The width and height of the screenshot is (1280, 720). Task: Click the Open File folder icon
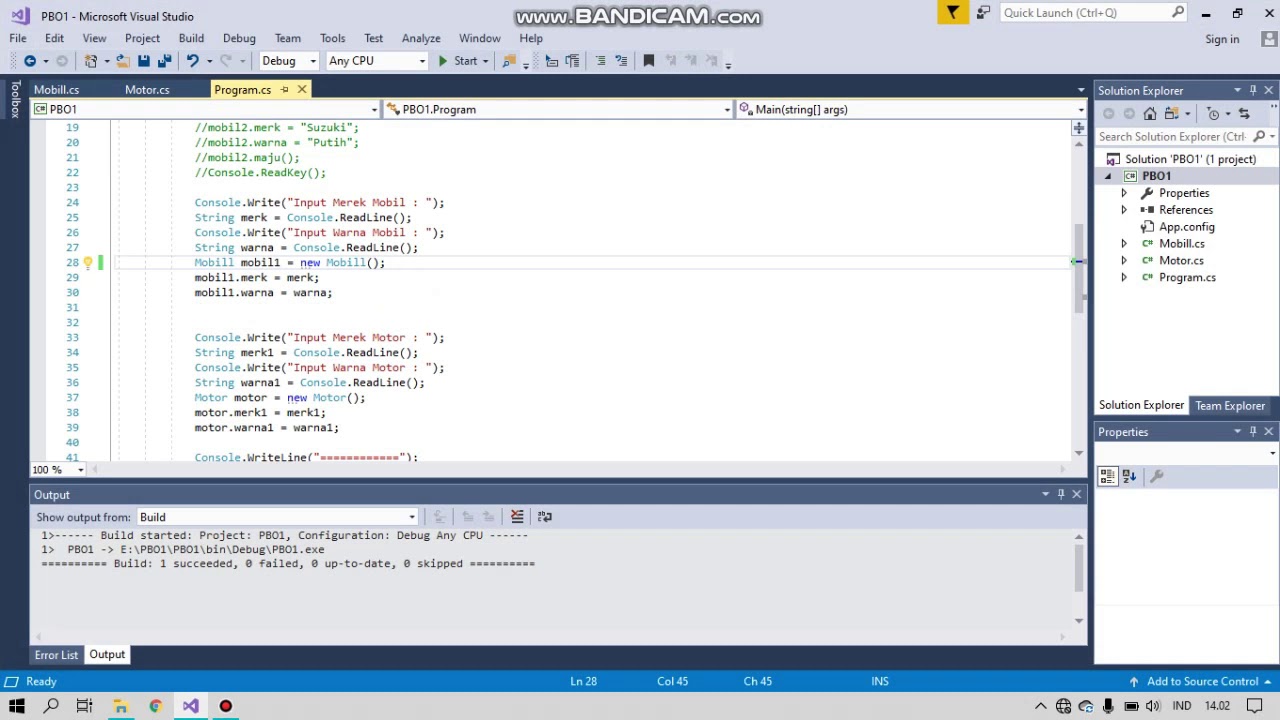pos(122,61)
